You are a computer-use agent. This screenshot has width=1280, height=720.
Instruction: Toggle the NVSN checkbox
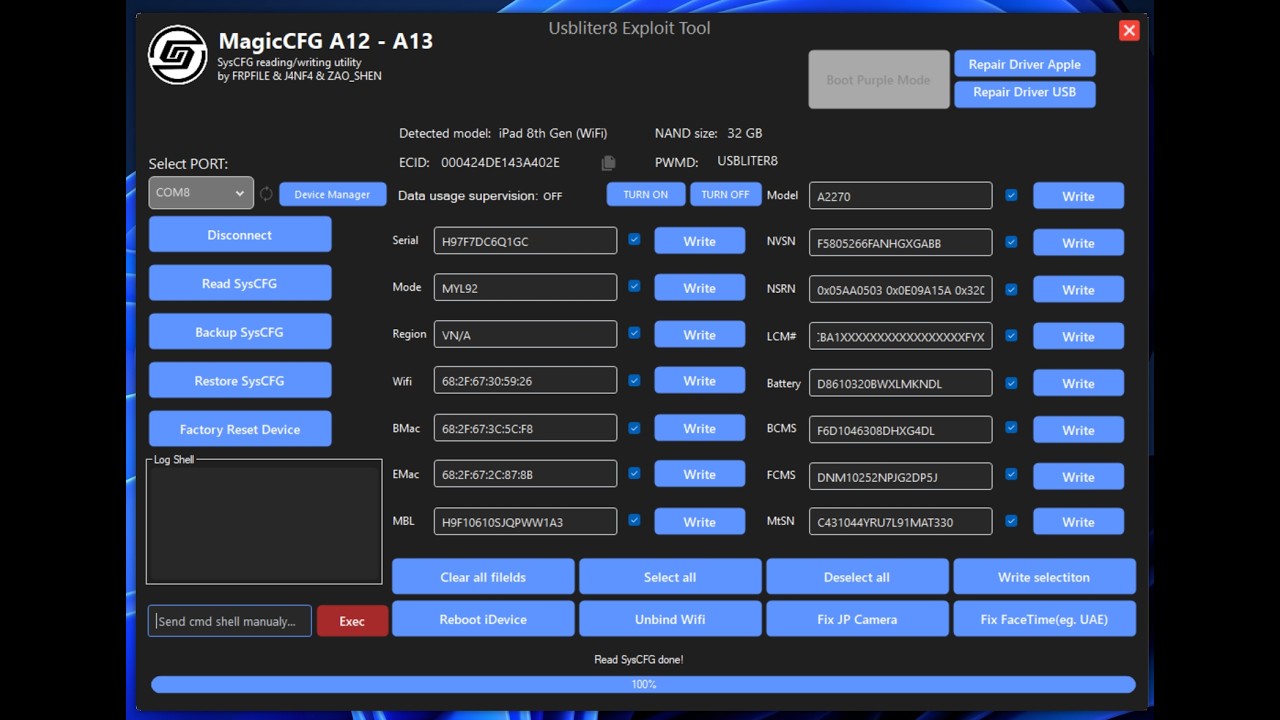[1011, 242]
